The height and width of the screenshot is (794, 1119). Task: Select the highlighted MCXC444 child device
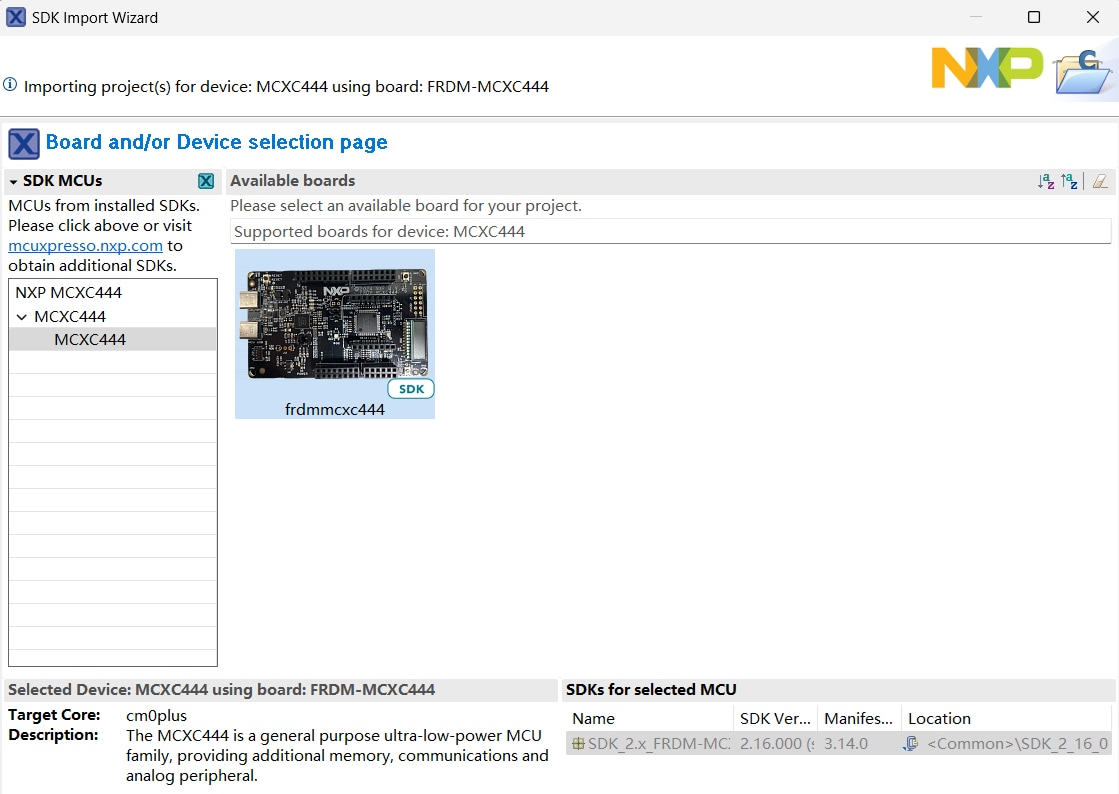point(90,340)
